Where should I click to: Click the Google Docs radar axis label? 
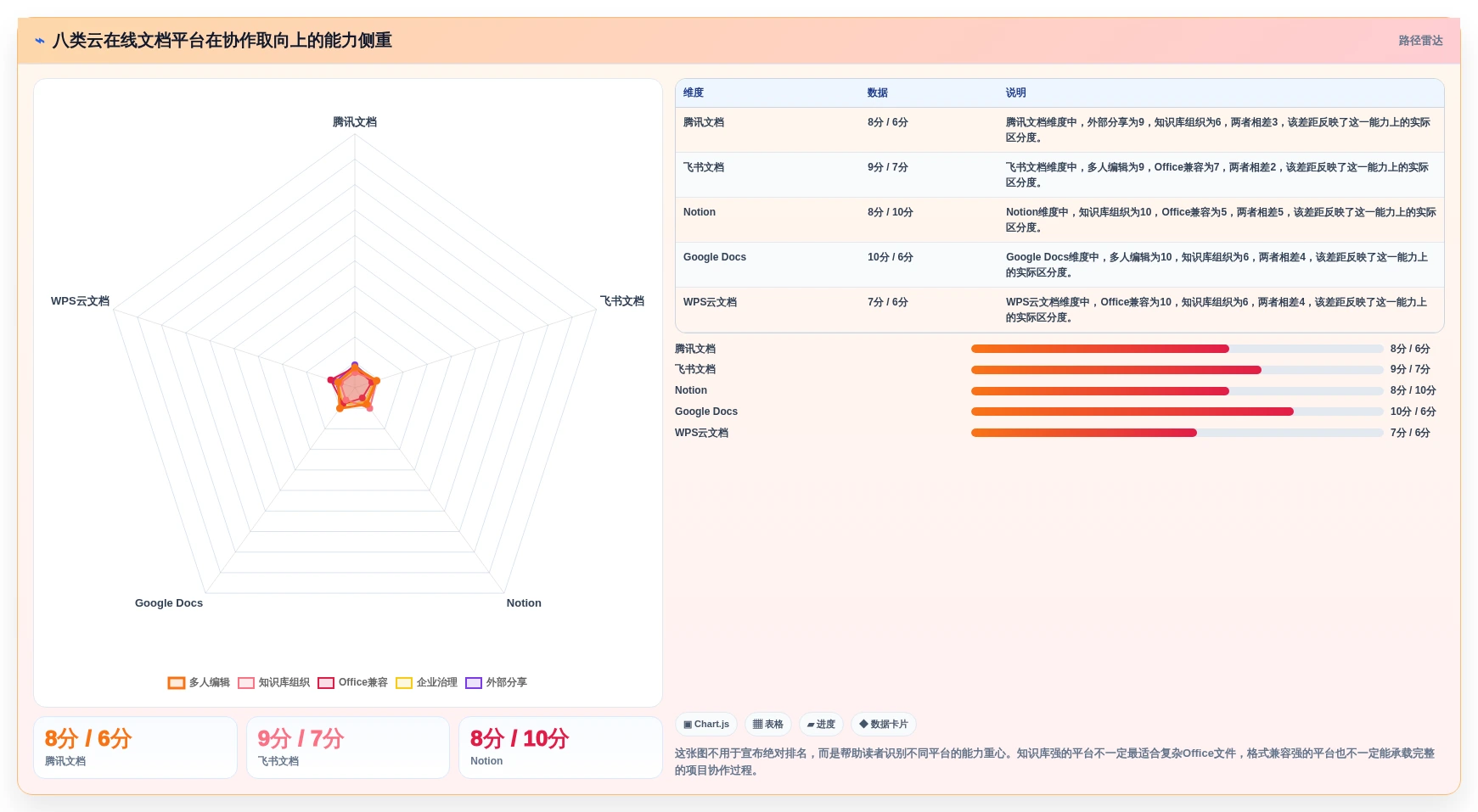pos(169,603)
